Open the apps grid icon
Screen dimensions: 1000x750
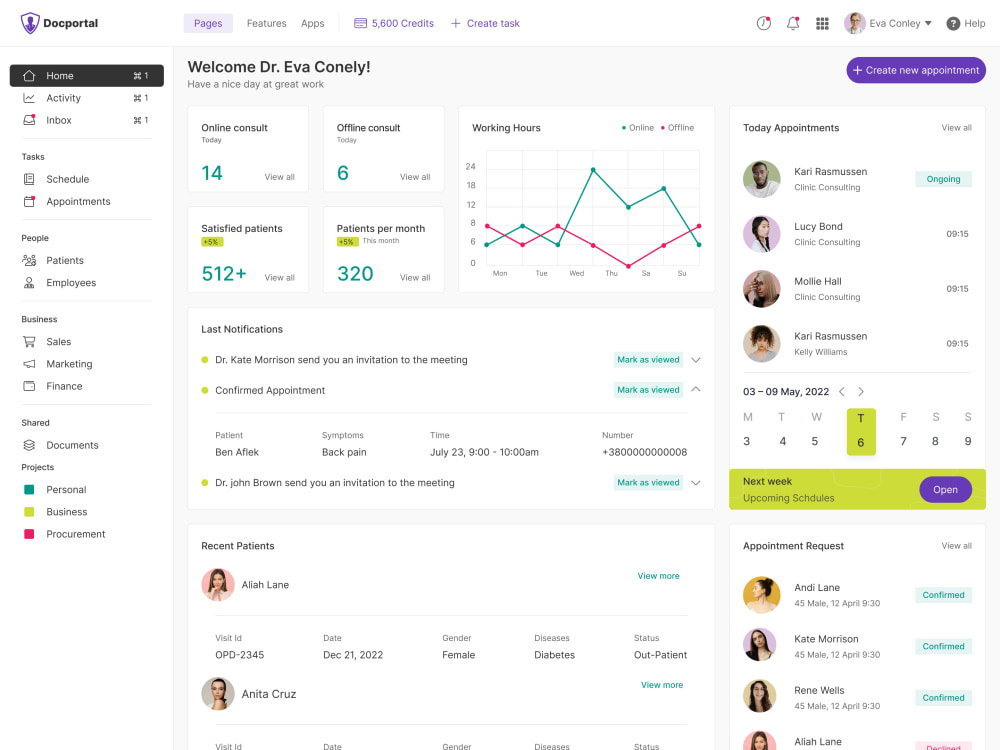click(x=822, y=24)
